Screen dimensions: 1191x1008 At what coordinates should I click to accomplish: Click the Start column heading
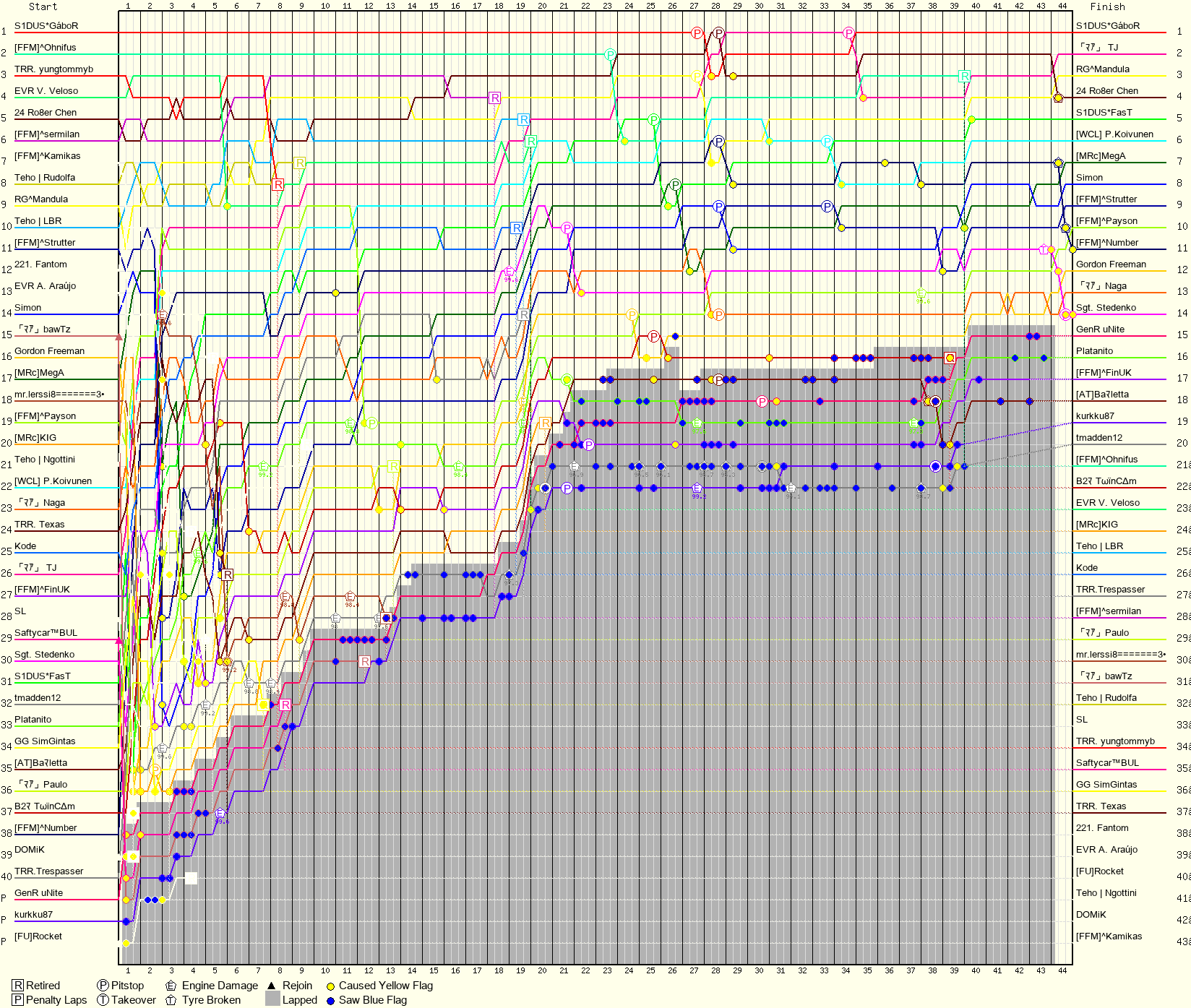click(43, 7)
